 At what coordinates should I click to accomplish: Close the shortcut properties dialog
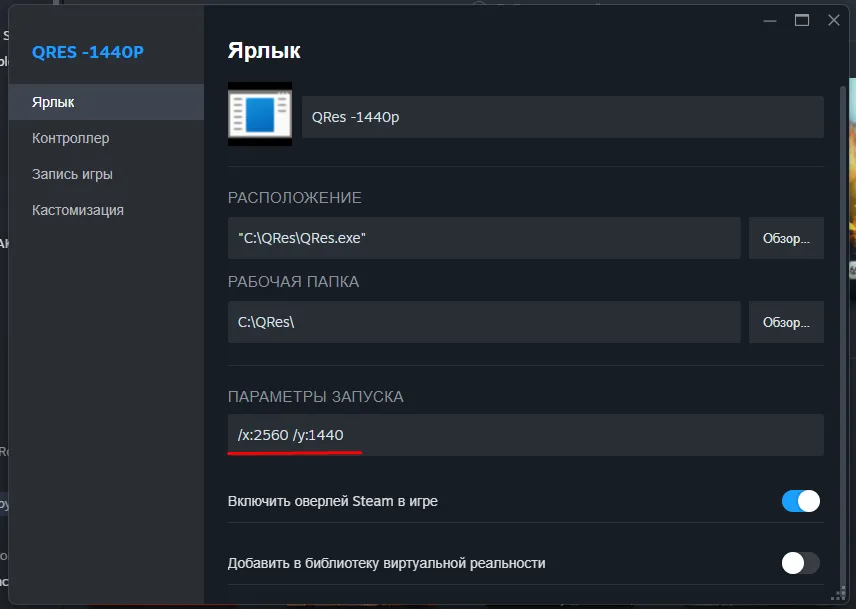point(833,19)
